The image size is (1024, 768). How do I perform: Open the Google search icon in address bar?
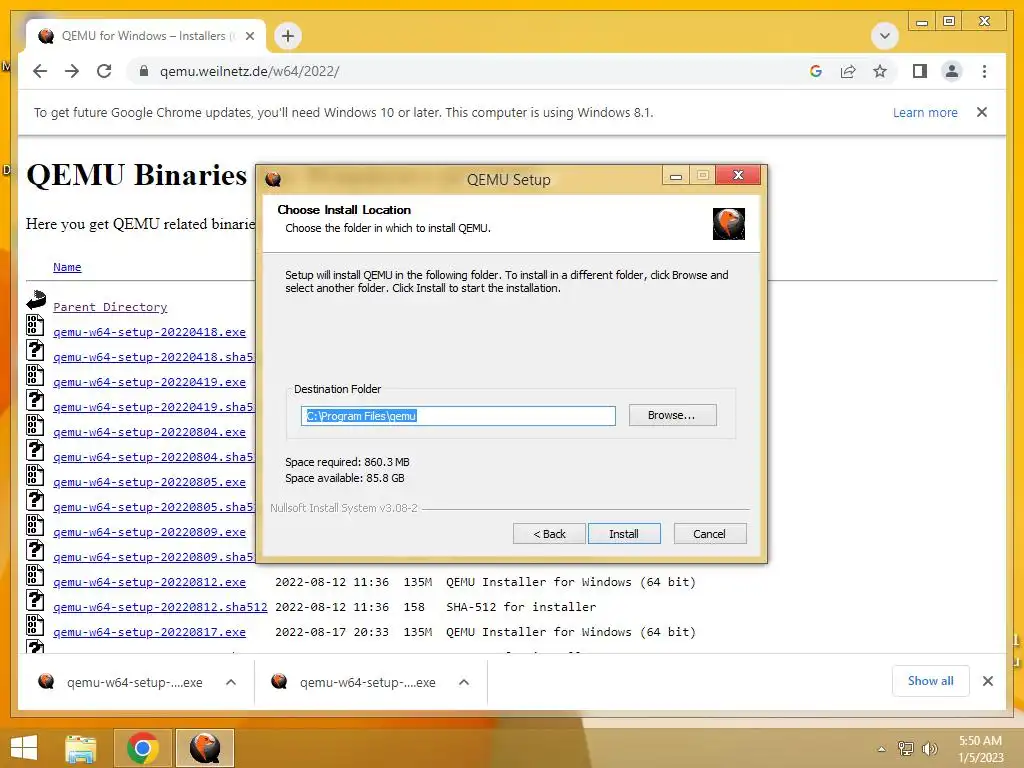coord(816,71)
